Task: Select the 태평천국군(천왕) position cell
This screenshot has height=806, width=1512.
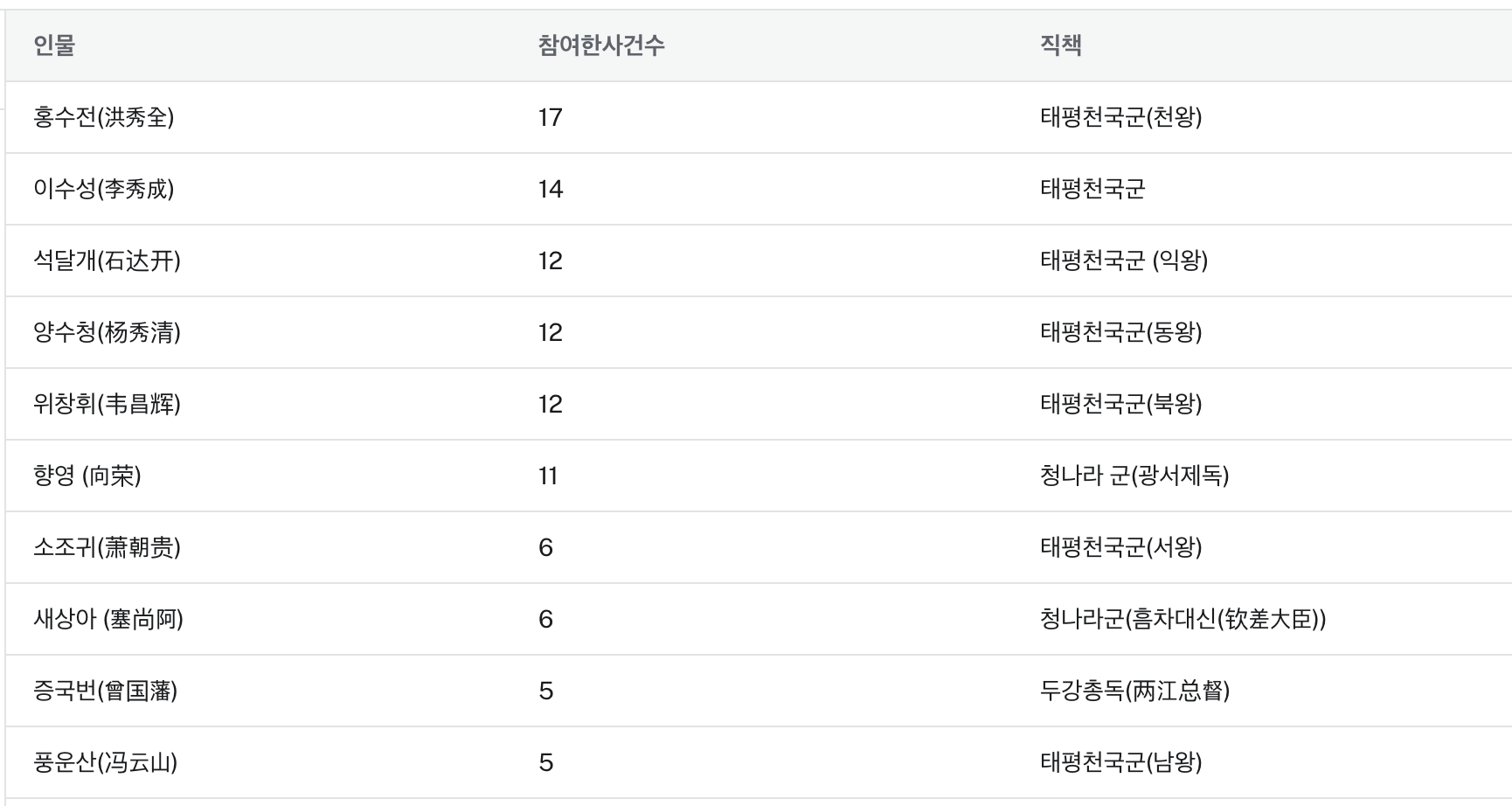Action: point(1120,117)
